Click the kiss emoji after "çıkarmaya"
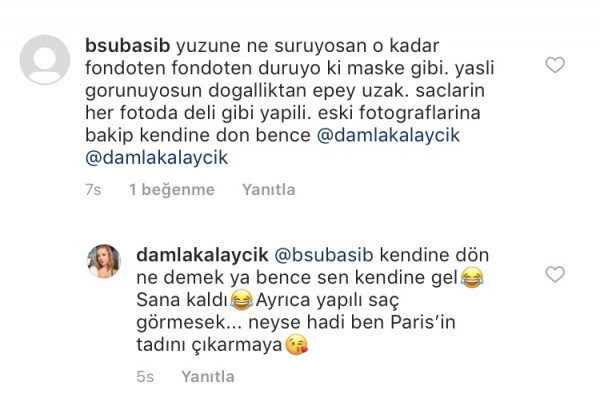The width and height of the screenshot is (600, 410). point(297,345)
